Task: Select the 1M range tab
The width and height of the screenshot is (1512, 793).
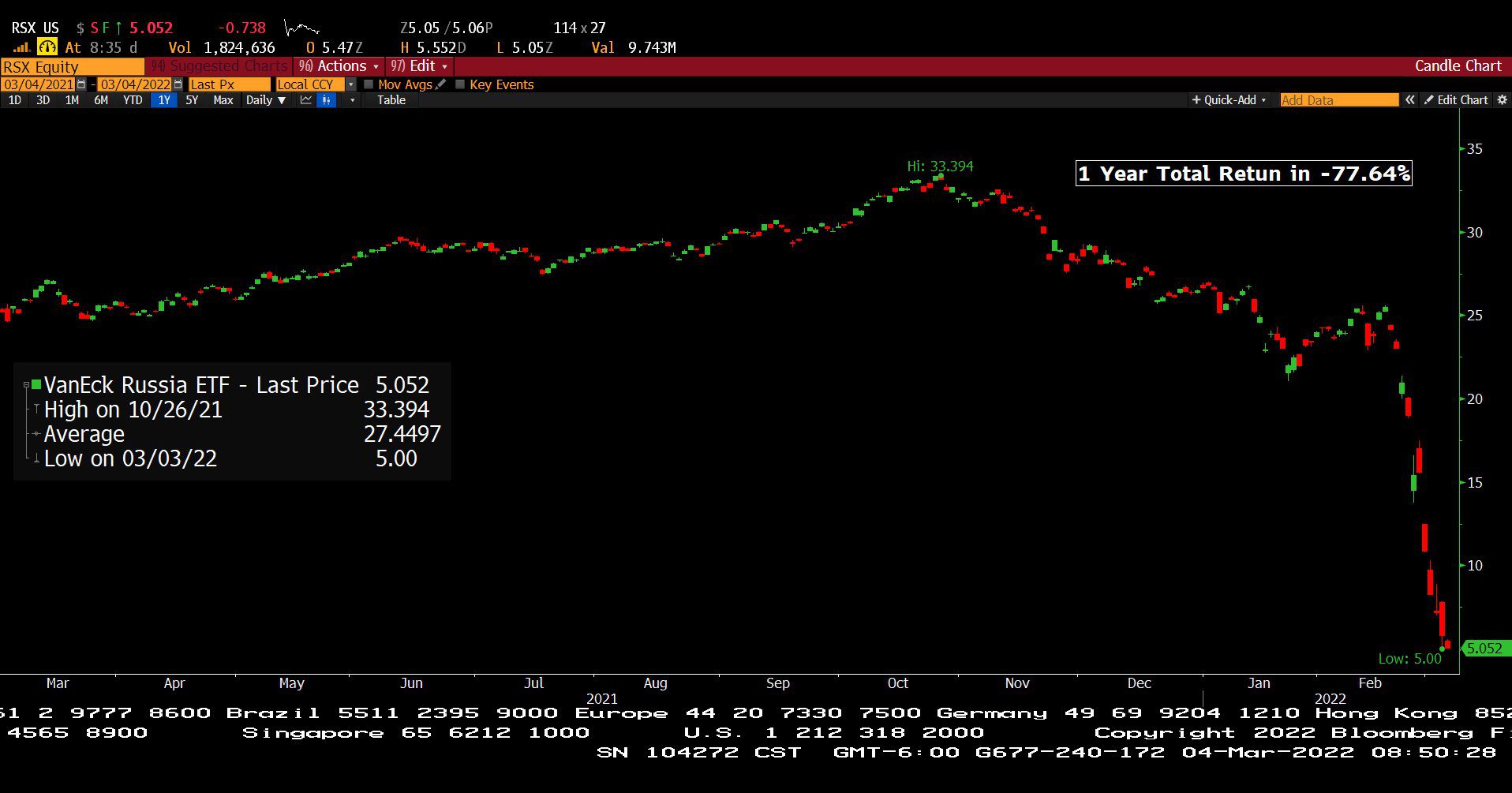Action: click(x=72, y=100)
